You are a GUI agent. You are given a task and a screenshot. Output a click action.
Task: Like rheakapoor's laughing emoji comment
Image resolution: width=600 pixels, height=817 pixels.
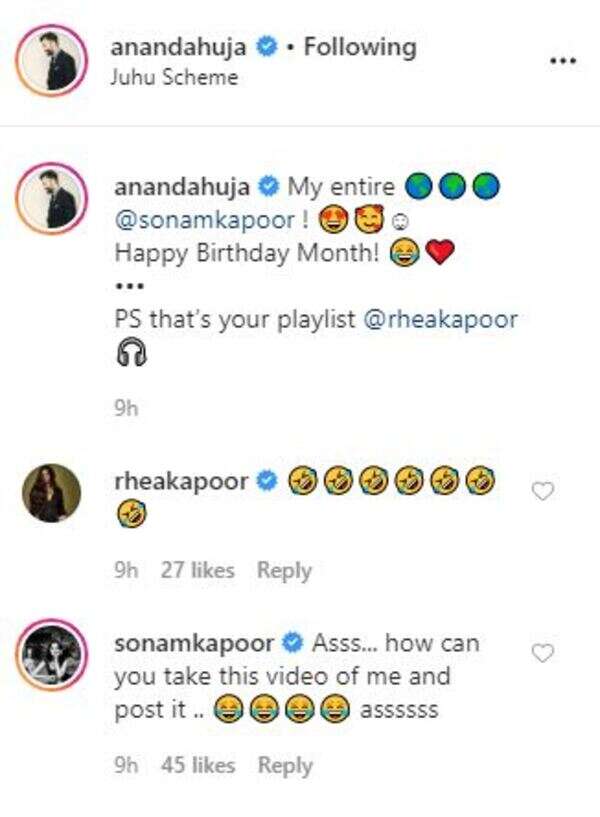tap(542, 491)
